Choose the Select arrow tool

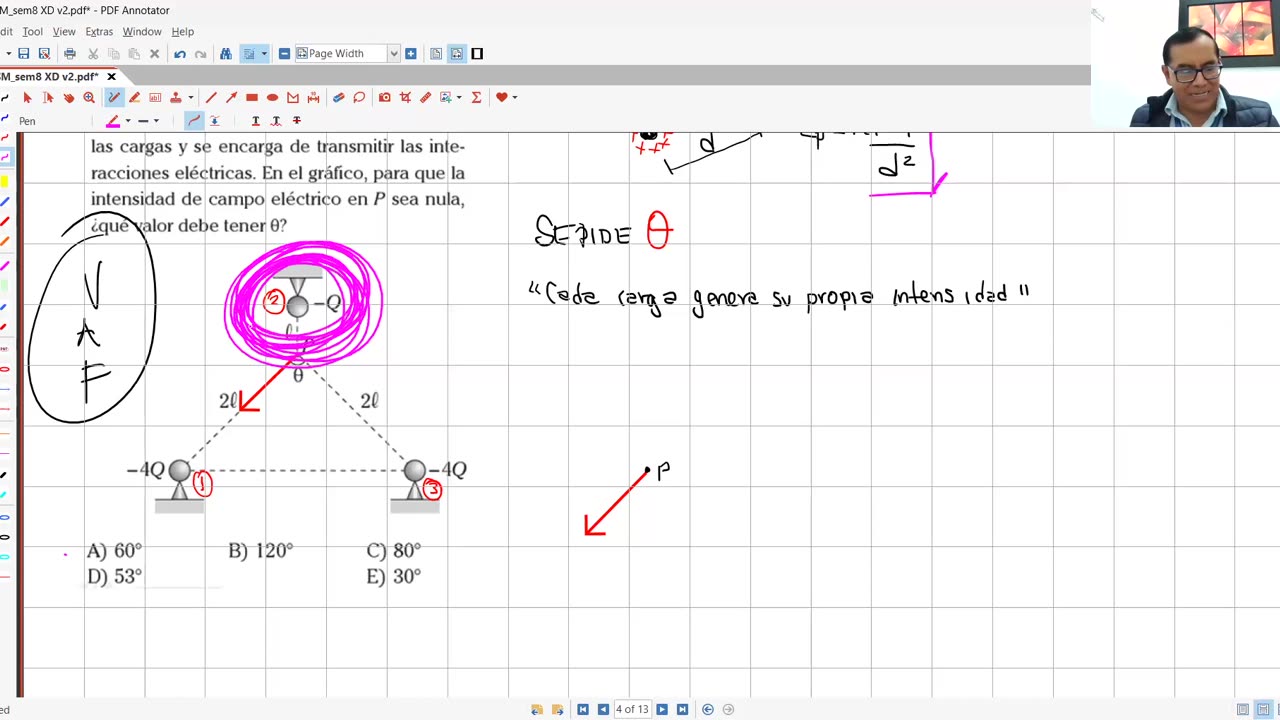point(27,97)
